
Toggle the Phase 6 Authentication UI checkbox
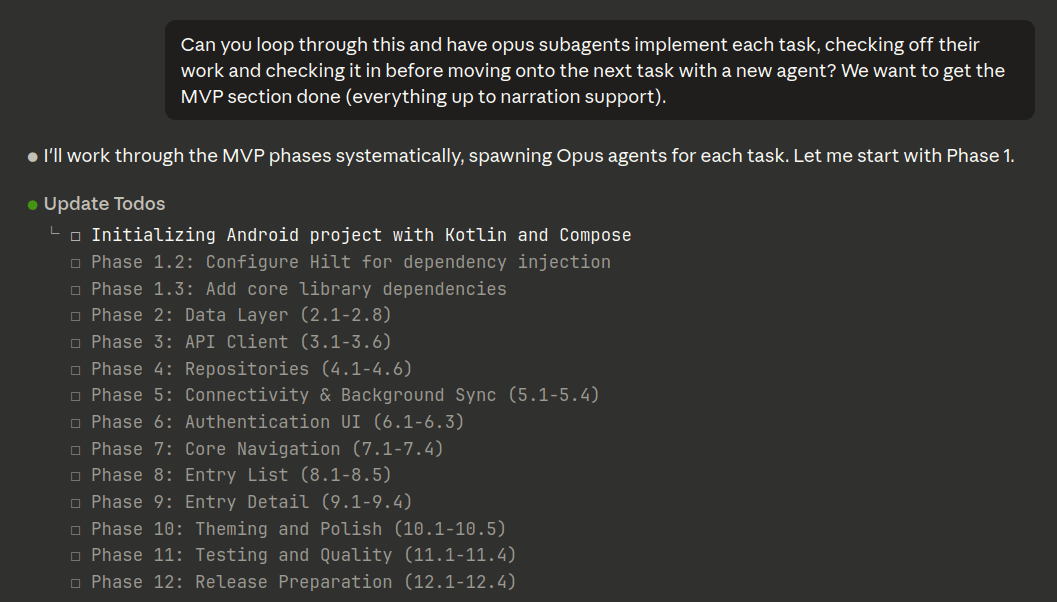[76, 423]
